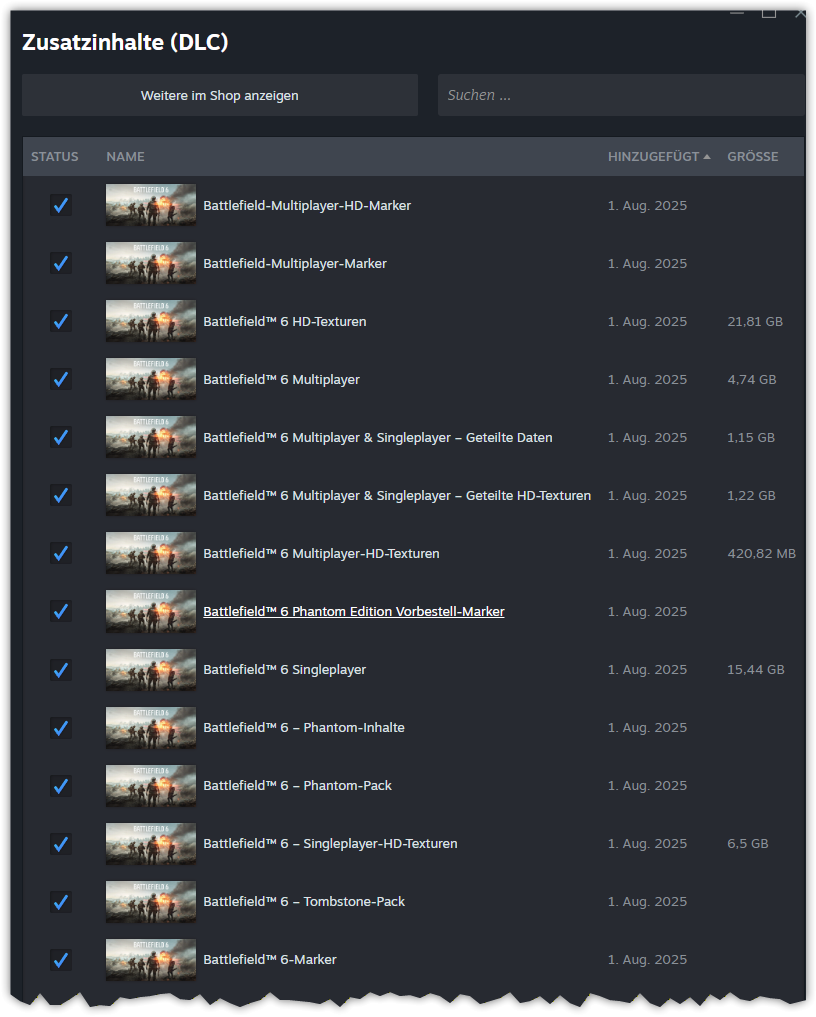Open thumbnail of Battlefield-Multiplayer-HD-Marker

[x=150, y=205]
